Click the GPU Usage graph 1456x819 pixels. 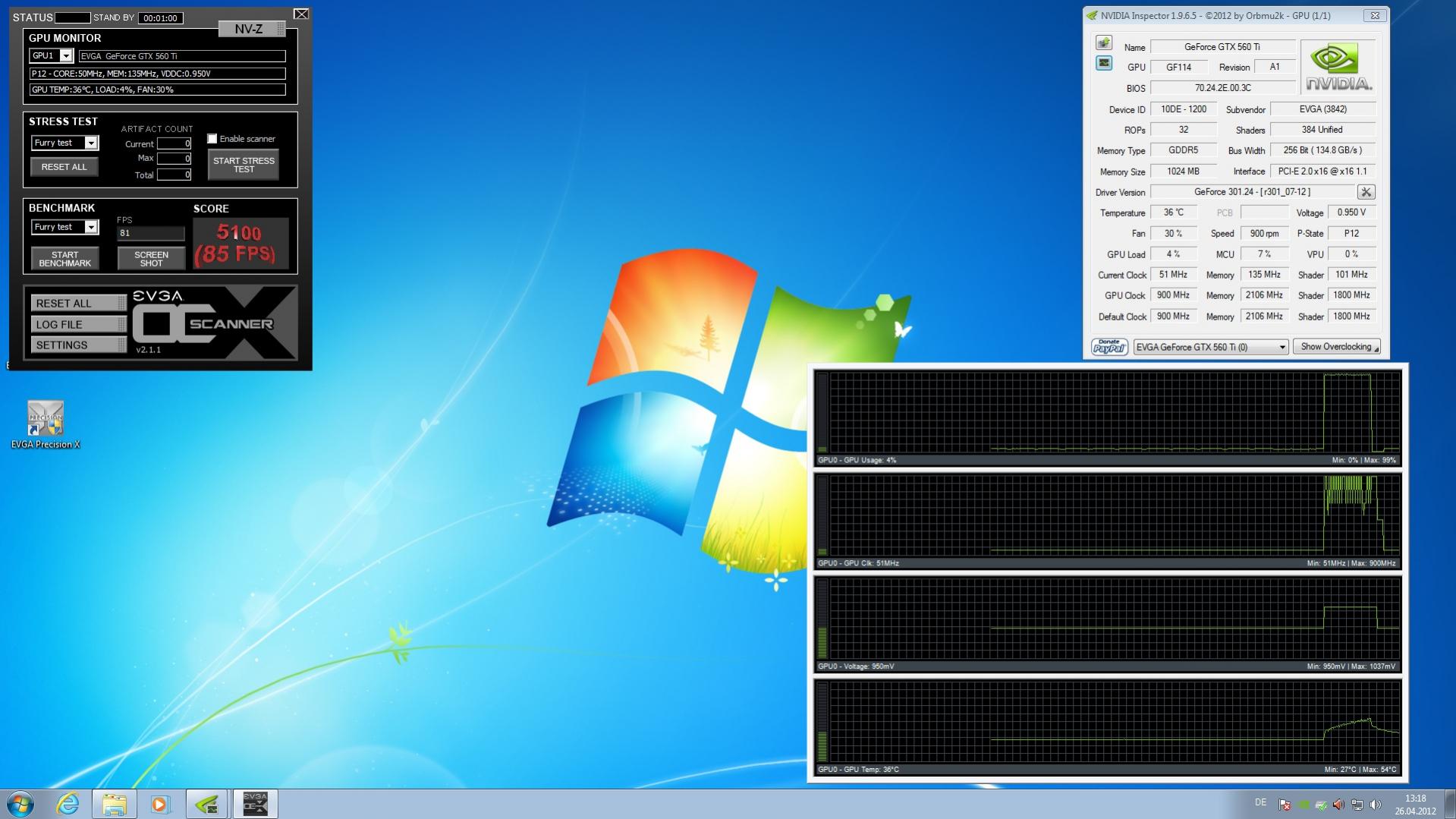tap(1108, 417)
